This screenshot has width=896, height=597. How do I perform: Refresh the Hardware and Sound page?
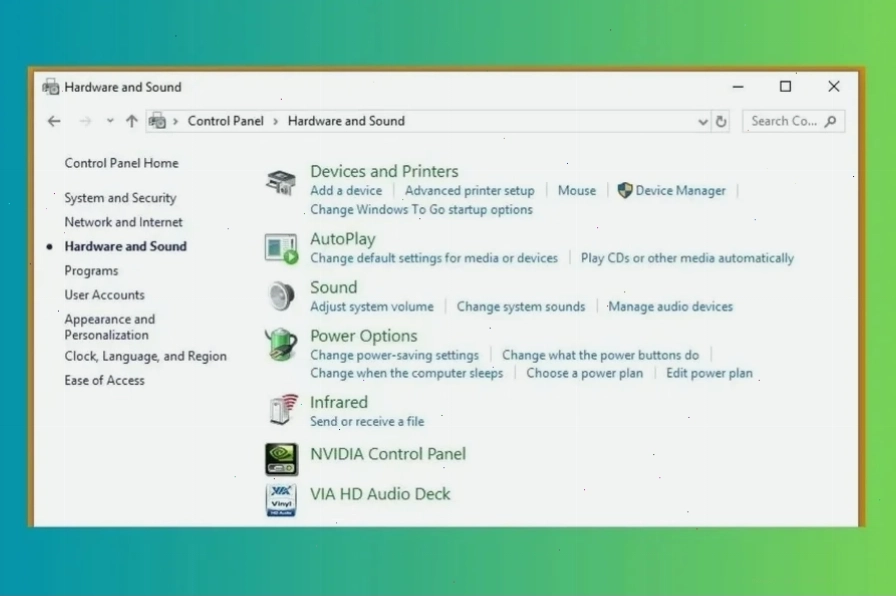(x=721, y=121)
